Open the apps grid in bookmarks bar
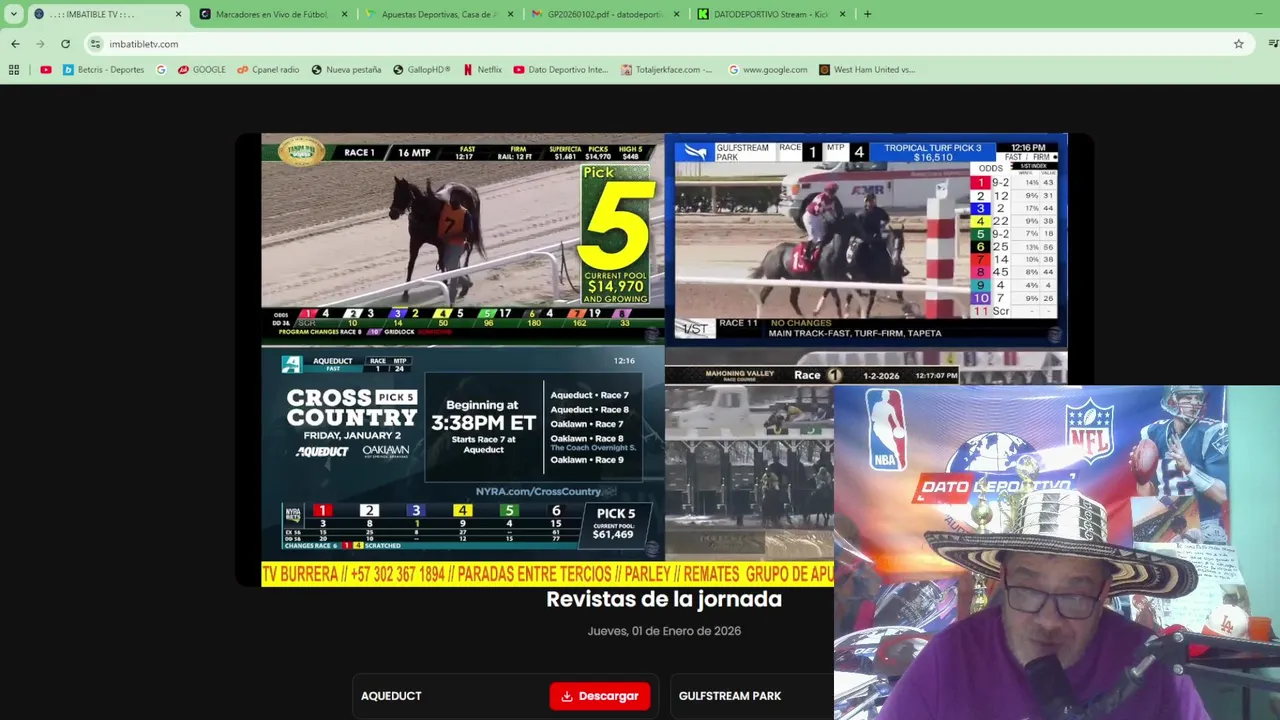The height and width of the screenshot is (720, 1280). click(14, 70)
